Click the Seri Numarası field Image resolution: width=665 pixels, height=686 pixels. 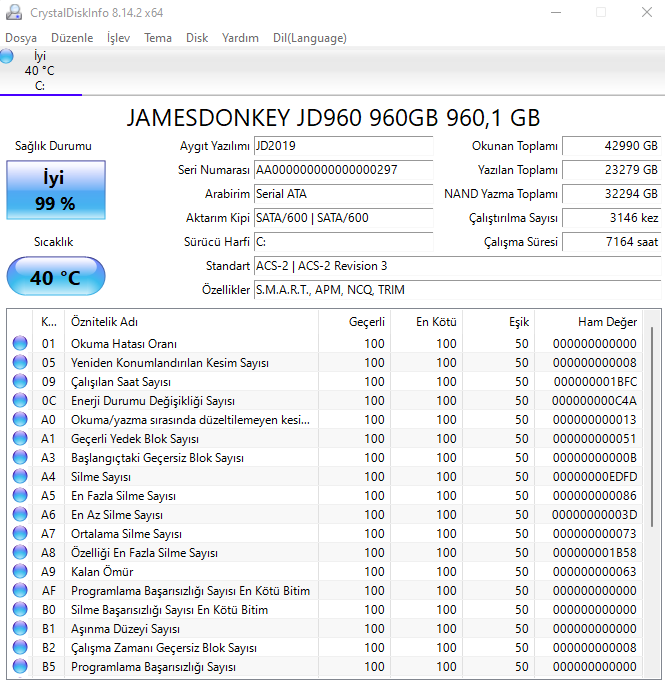(343, 170)
